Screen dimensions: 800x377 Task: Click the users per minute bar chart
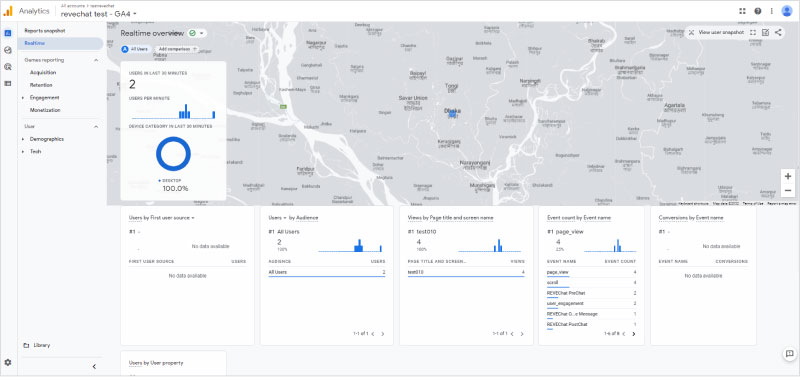(x=173, y=111)
